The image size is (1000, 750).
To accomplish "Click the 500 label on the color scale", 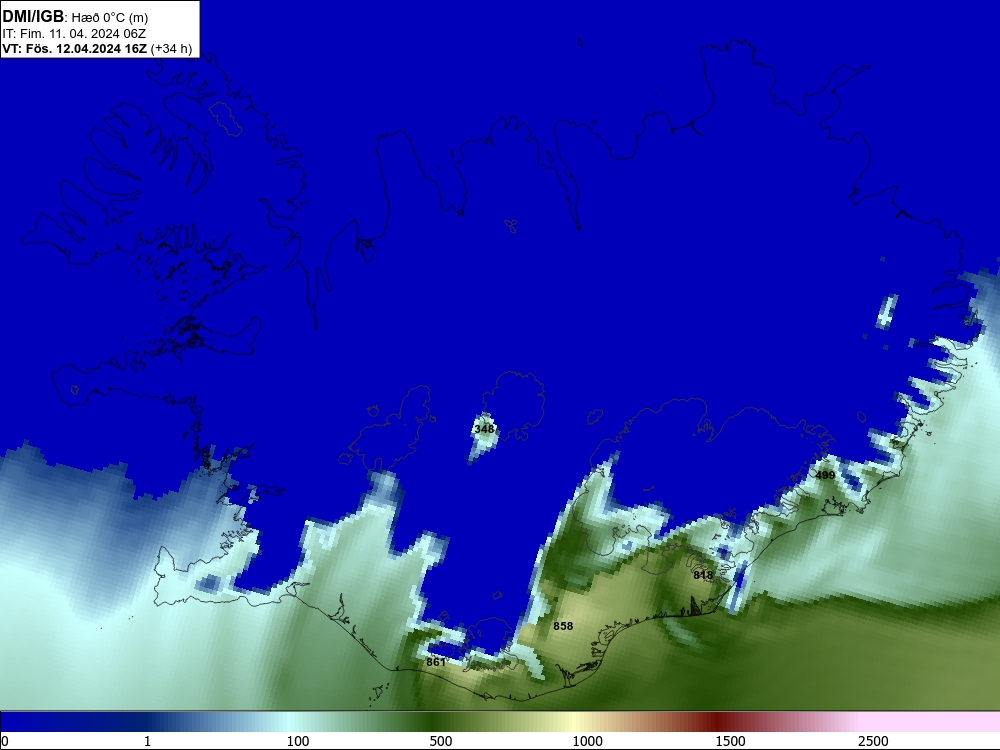I will (441, 741).
